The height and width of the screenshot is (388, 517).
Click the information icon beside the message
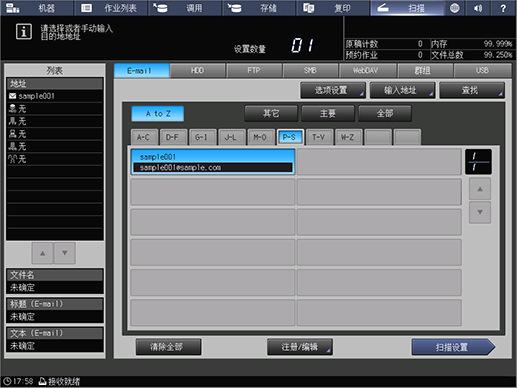(x=24, y=32)
